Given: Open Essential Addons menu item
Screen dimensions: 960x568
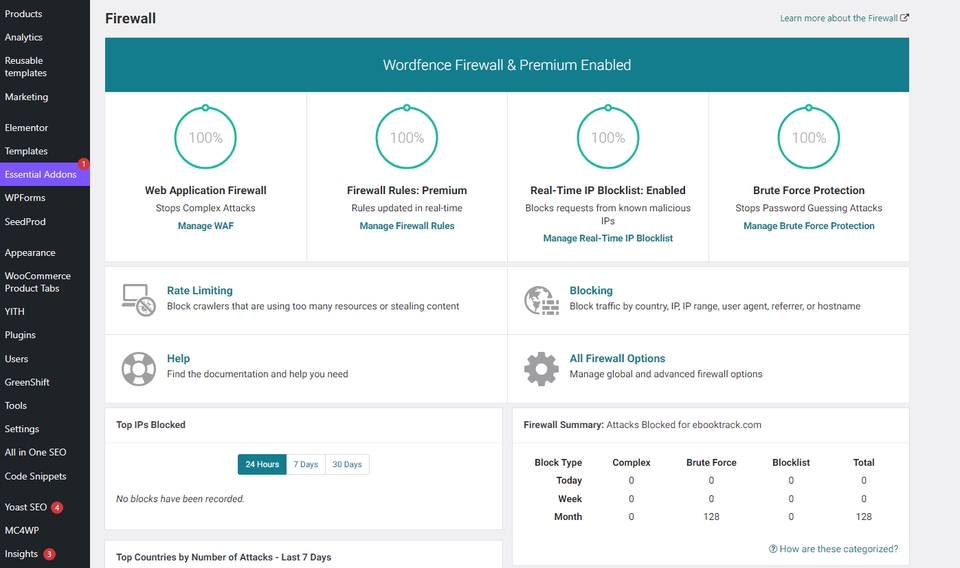Looking at the screenshot, I should (45, 174).
